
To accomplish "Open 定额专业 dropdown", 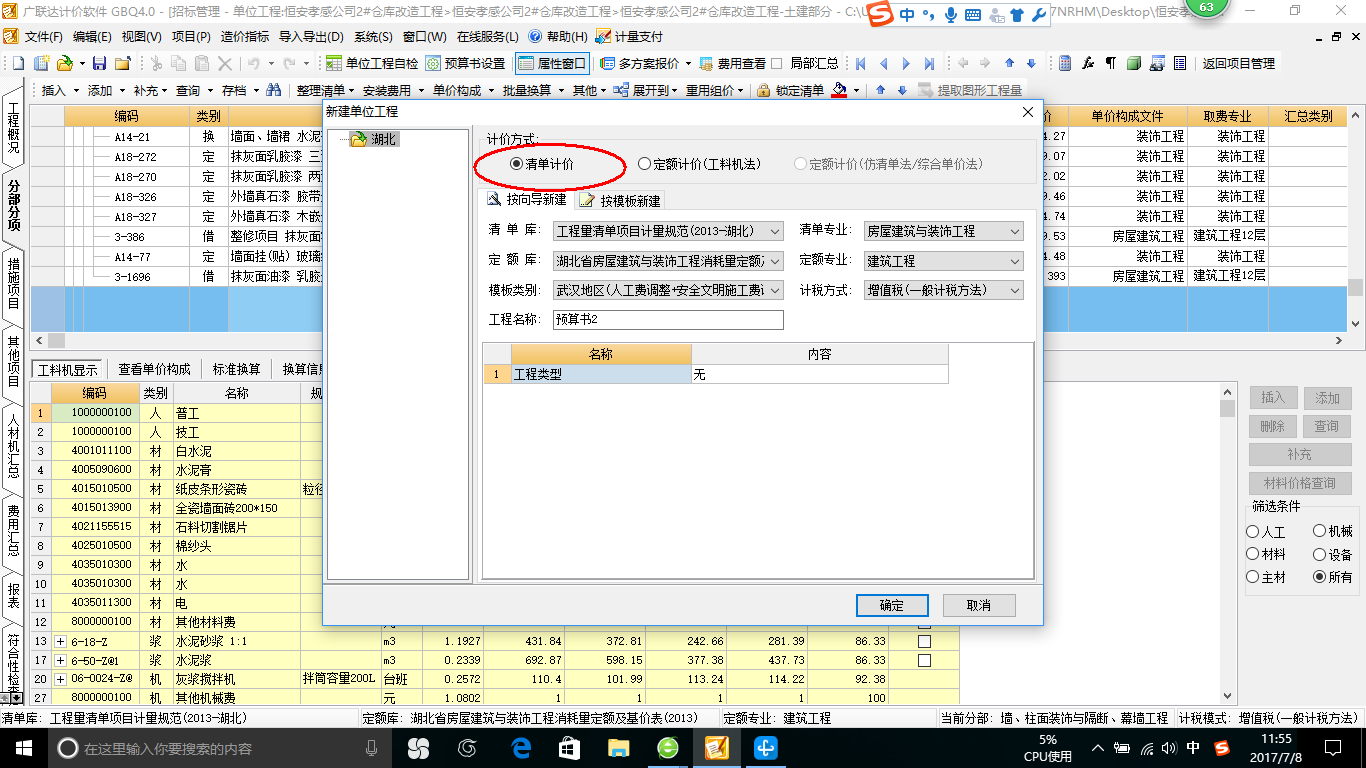I will (944, 261).
